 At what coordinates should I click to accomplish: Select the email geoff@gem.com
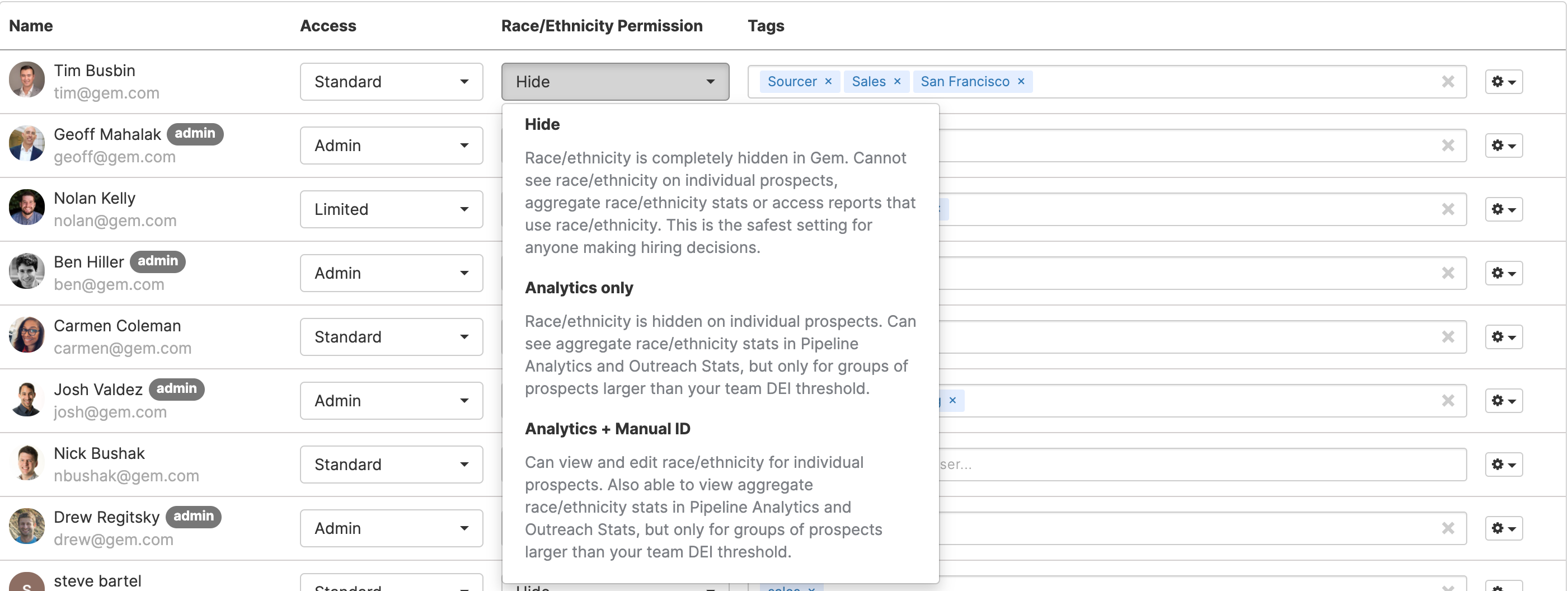pos(114,157)
